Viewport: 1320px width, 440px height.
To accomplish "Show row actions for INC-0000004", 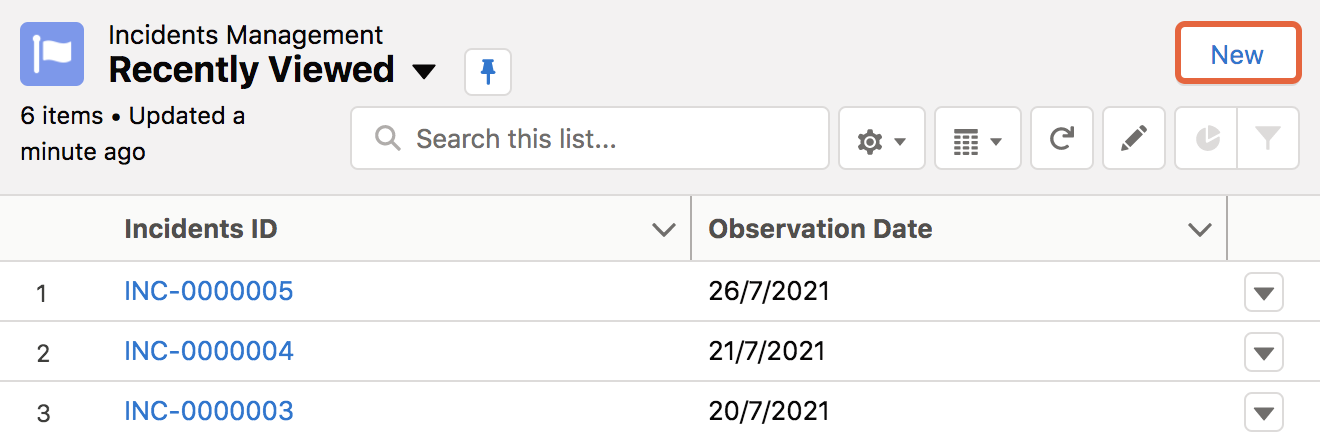I will pyautogui.click(x=1264, y=353).
